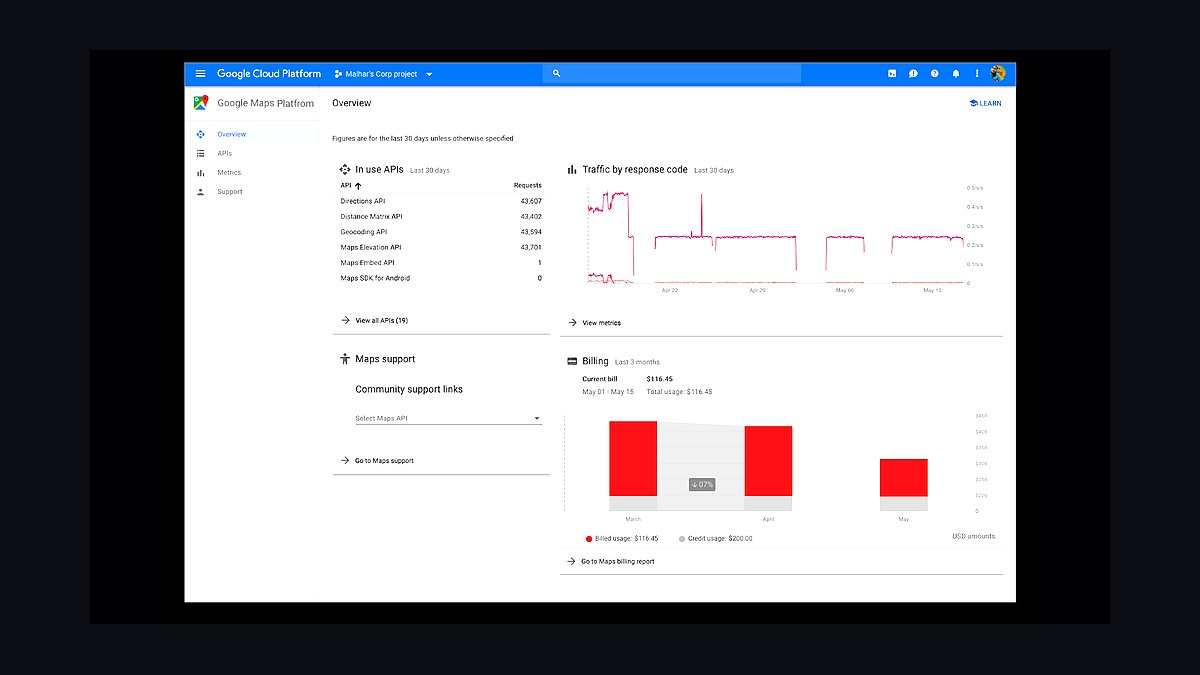1200x675 pixels.
Task: Open the View metrics link
Action: coord(594,323)
